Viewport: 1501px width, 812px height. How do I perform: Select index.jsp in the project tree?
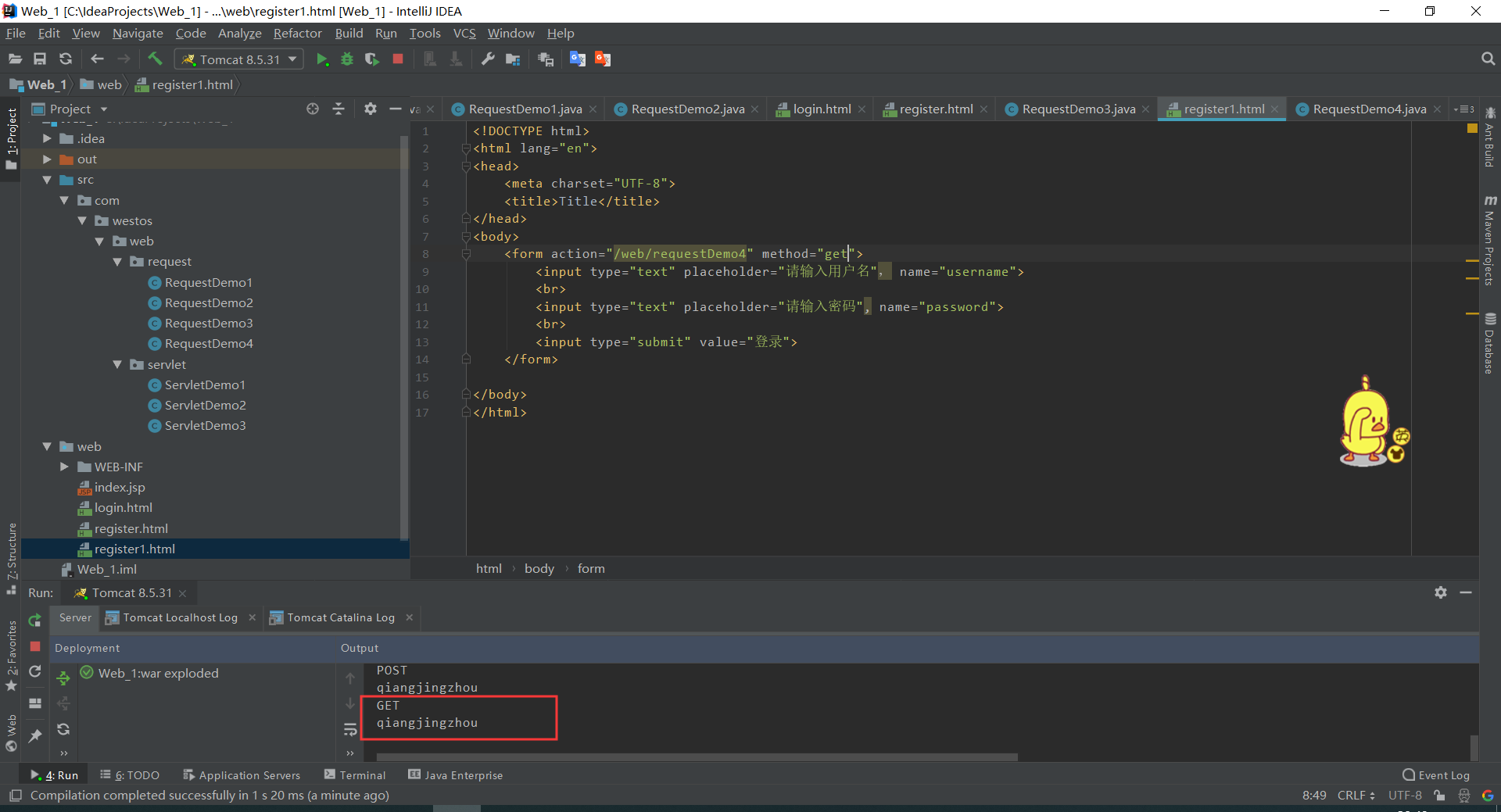[119, 487]
